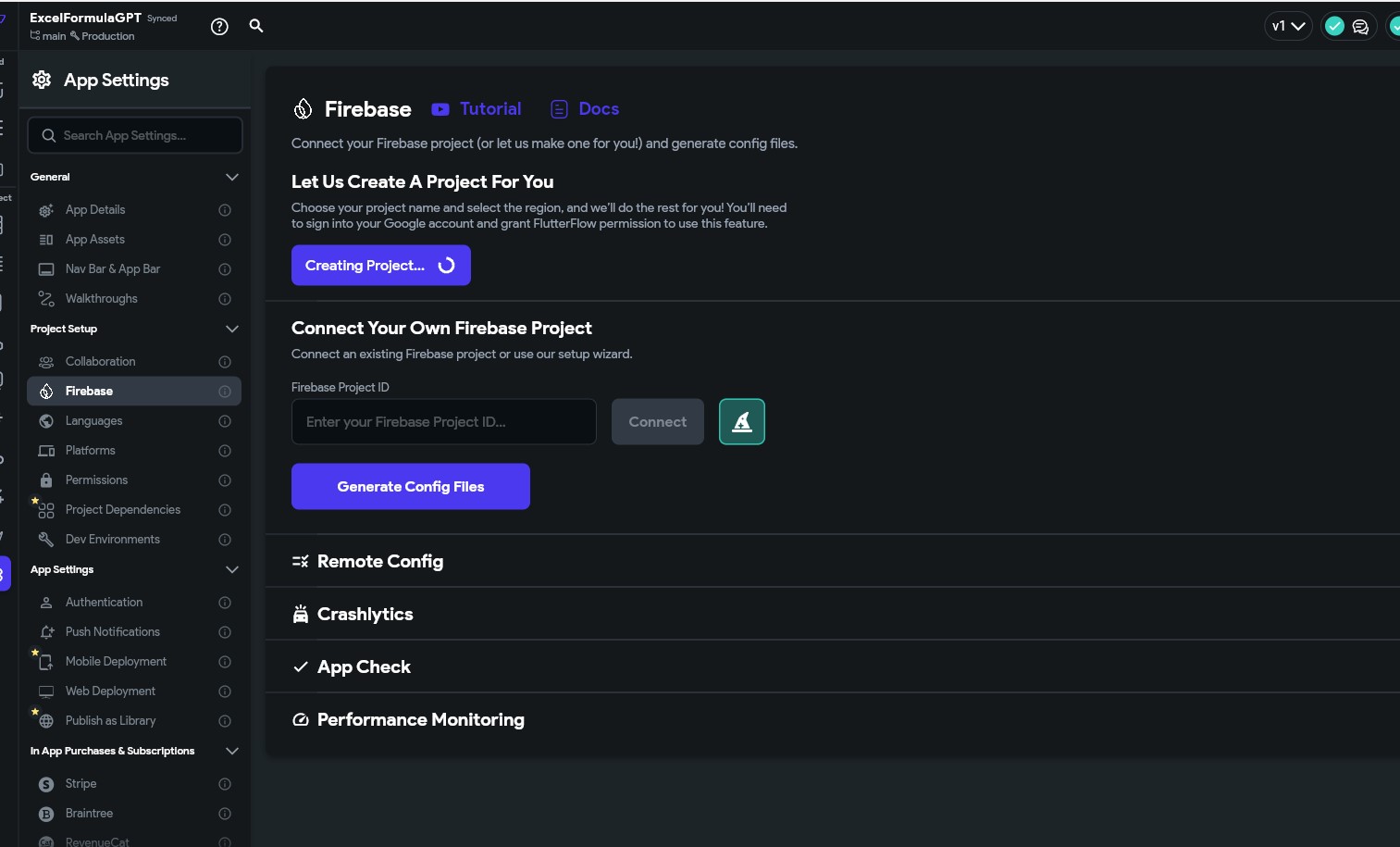Open the Firebase setup wizard icon button
This screenshot has width=1400, height=847.
[x=742, y=422]
